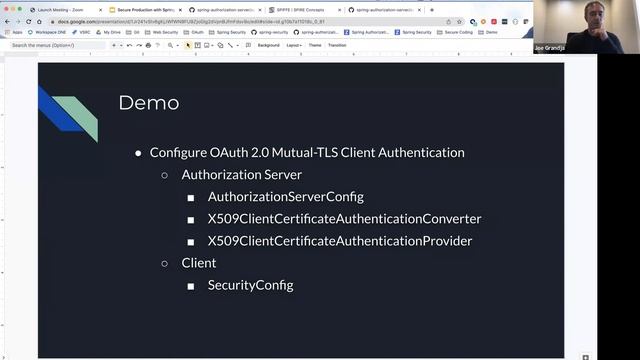Add a new slide with plus icon

pos(114,45)
